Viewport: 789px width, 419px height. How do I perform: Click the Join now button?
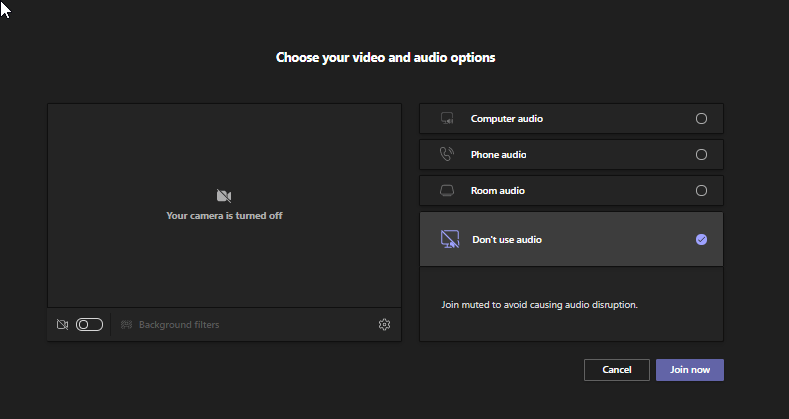[690, 370]
